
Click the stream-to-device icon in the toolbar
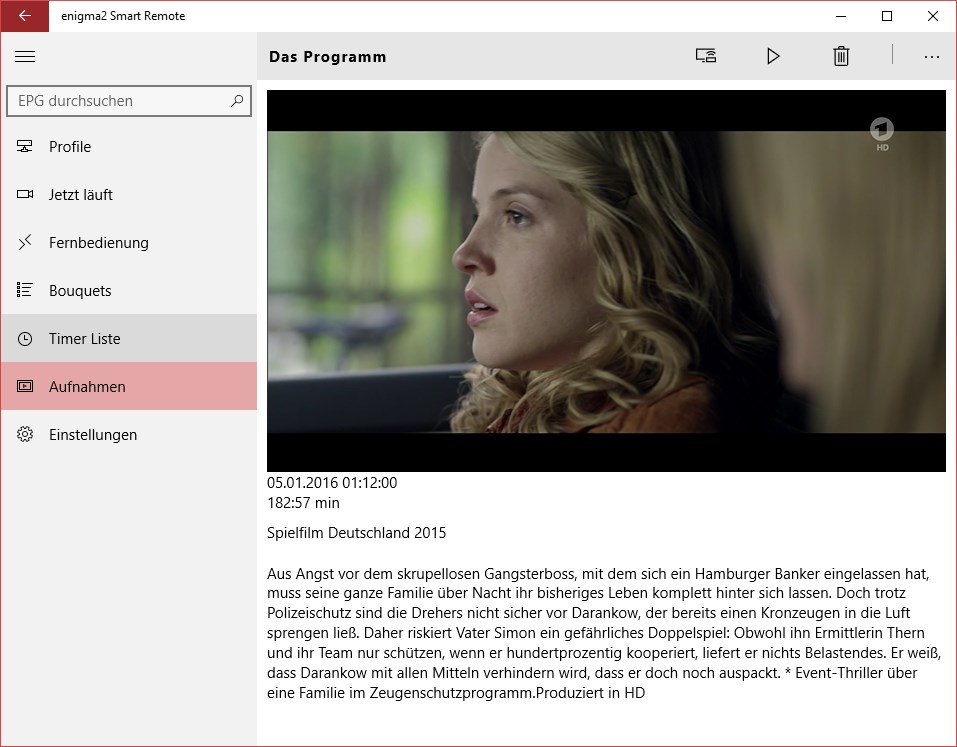705,56
